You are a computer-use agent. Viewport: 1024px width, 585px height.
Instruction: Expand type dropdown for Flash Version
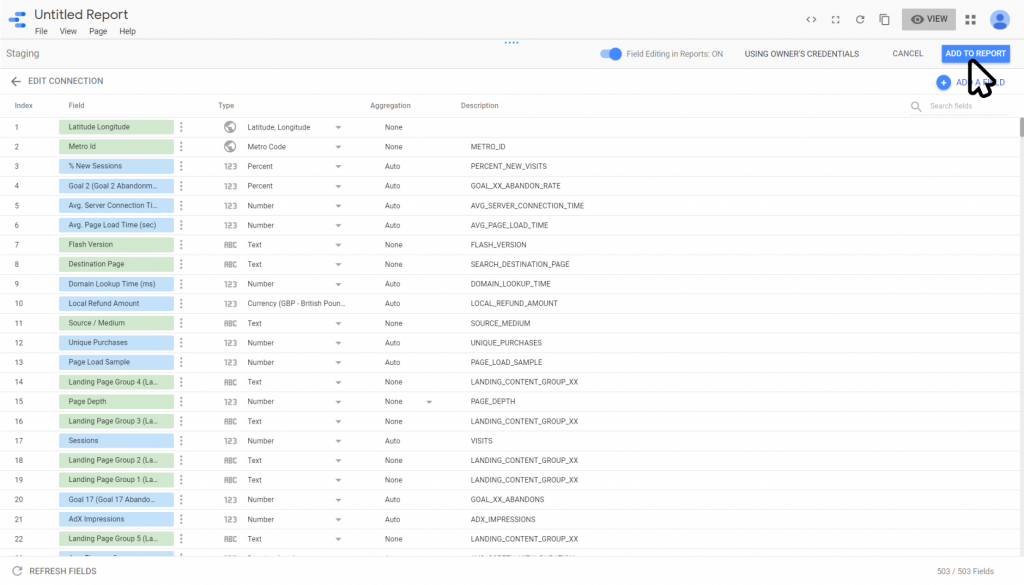(x=338, y=245)
